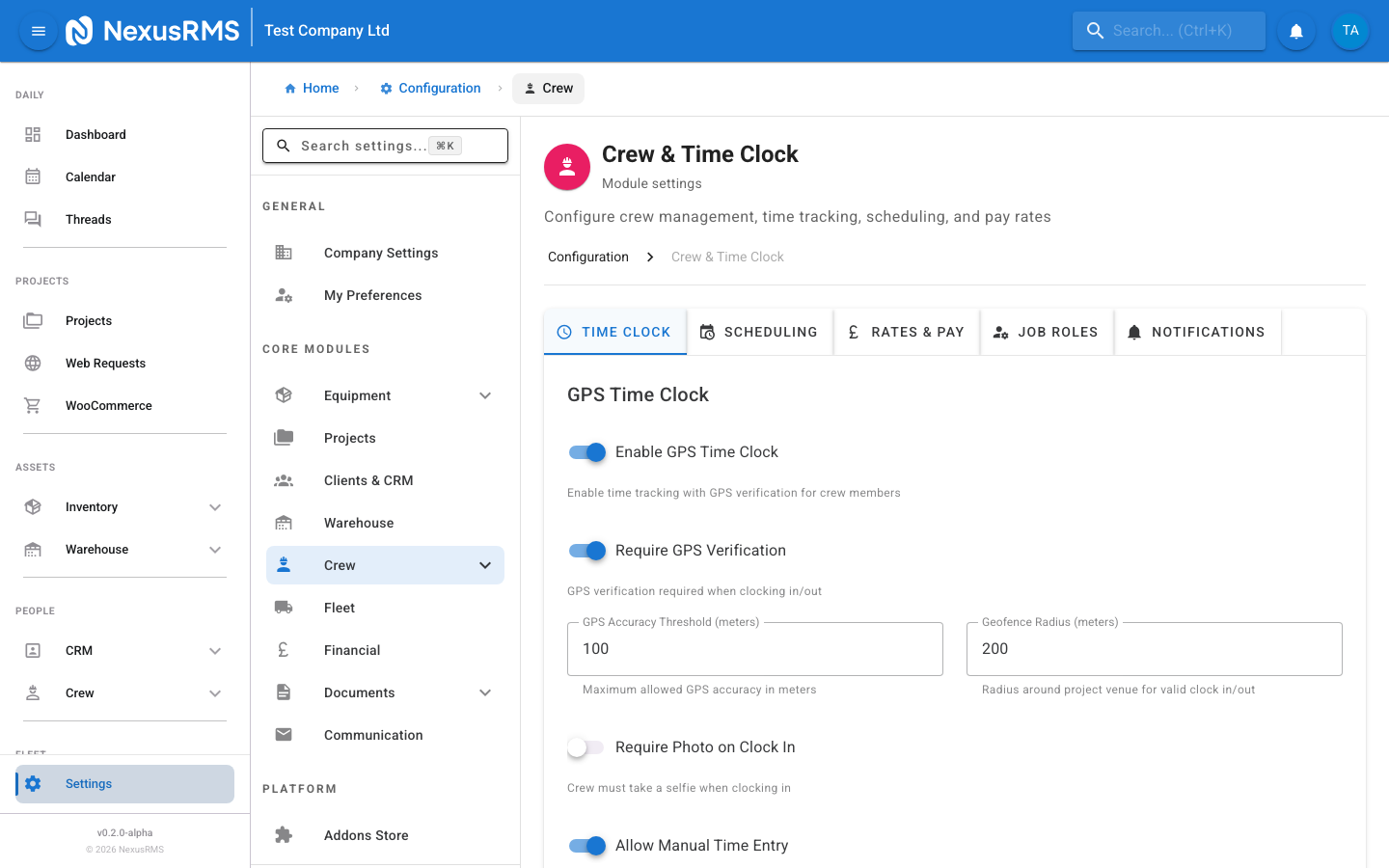Expand the Inventory section in sidebar
The width and height of the screenshot is (1389, 868).
[x=214, y=506]
